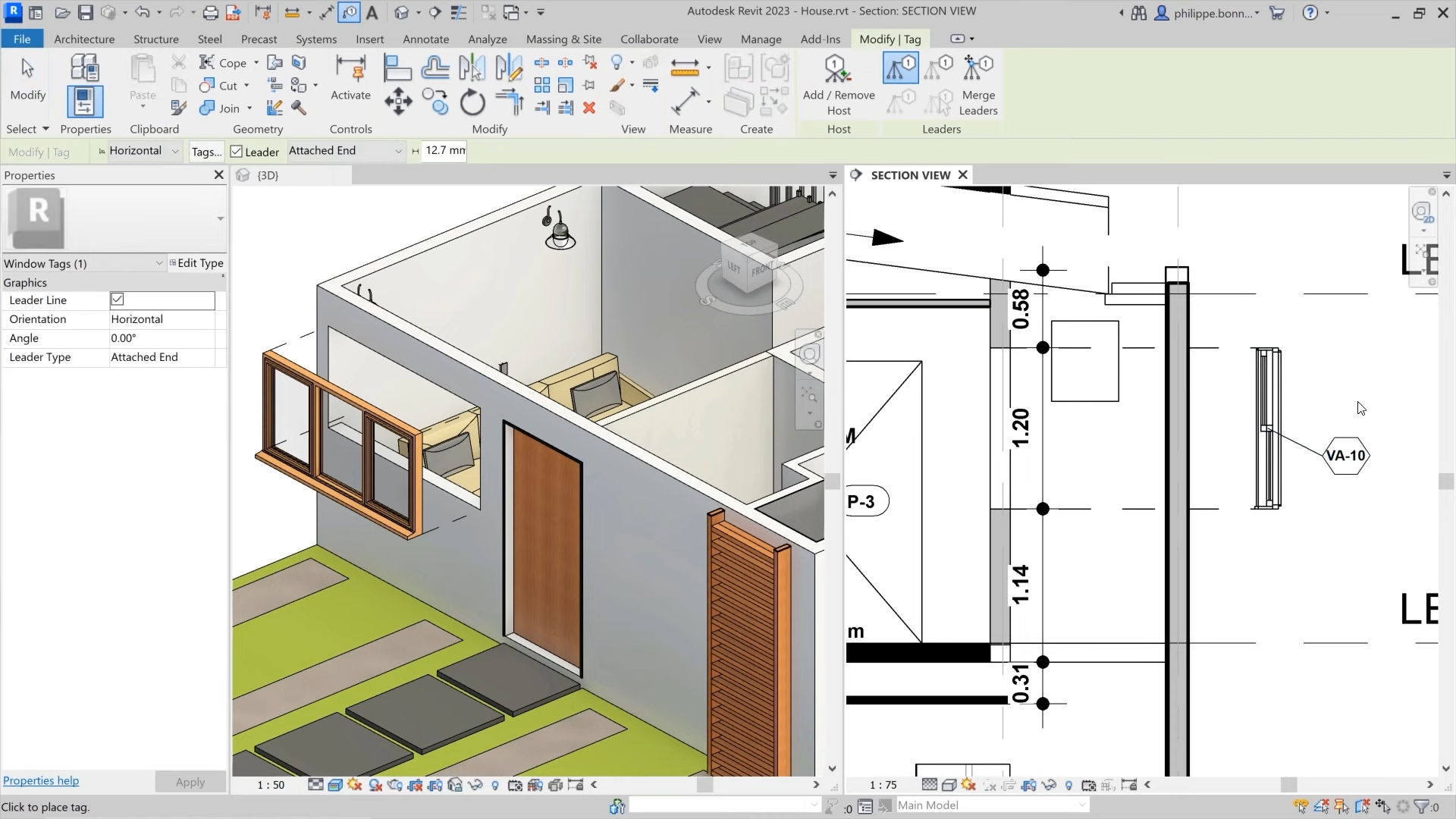Image resolution: width=1456 pixels, height=819 pixels.
Task: Click the leader length 12.7 mm field
Action: tap(444, 151)
